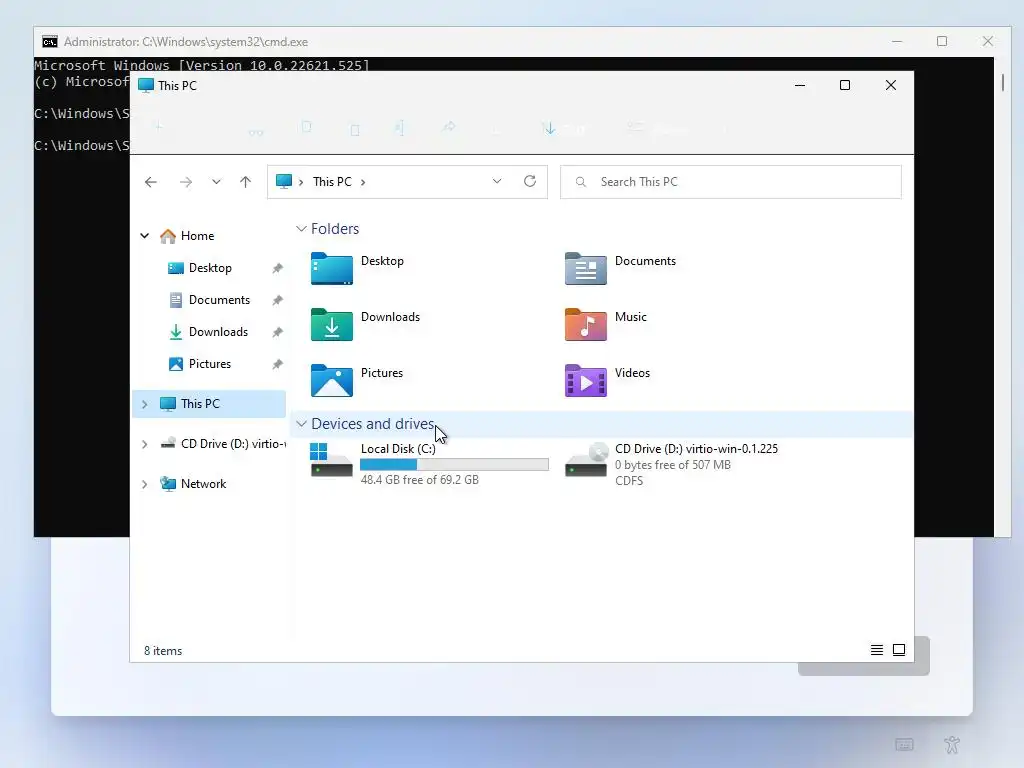Open Desktop in the navigation pane
This screenshot has width=1024, height=768.
(210, 268)
